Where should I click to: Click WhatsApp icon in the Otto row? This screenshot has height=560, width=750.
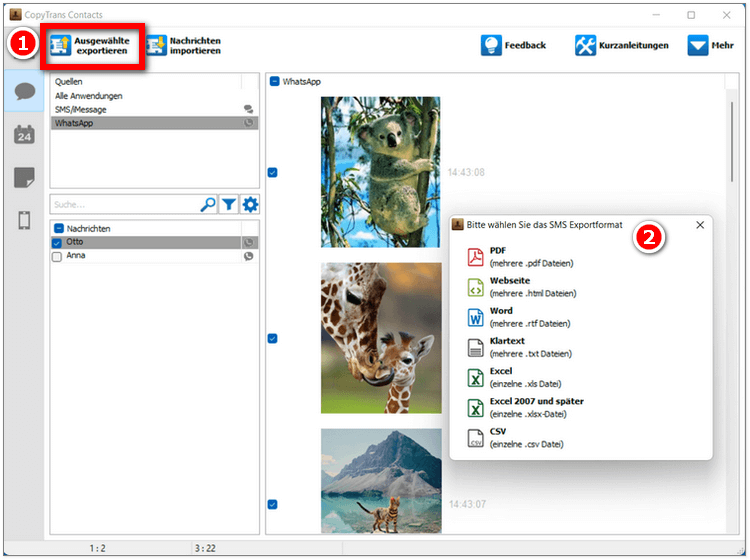point(249,242)
